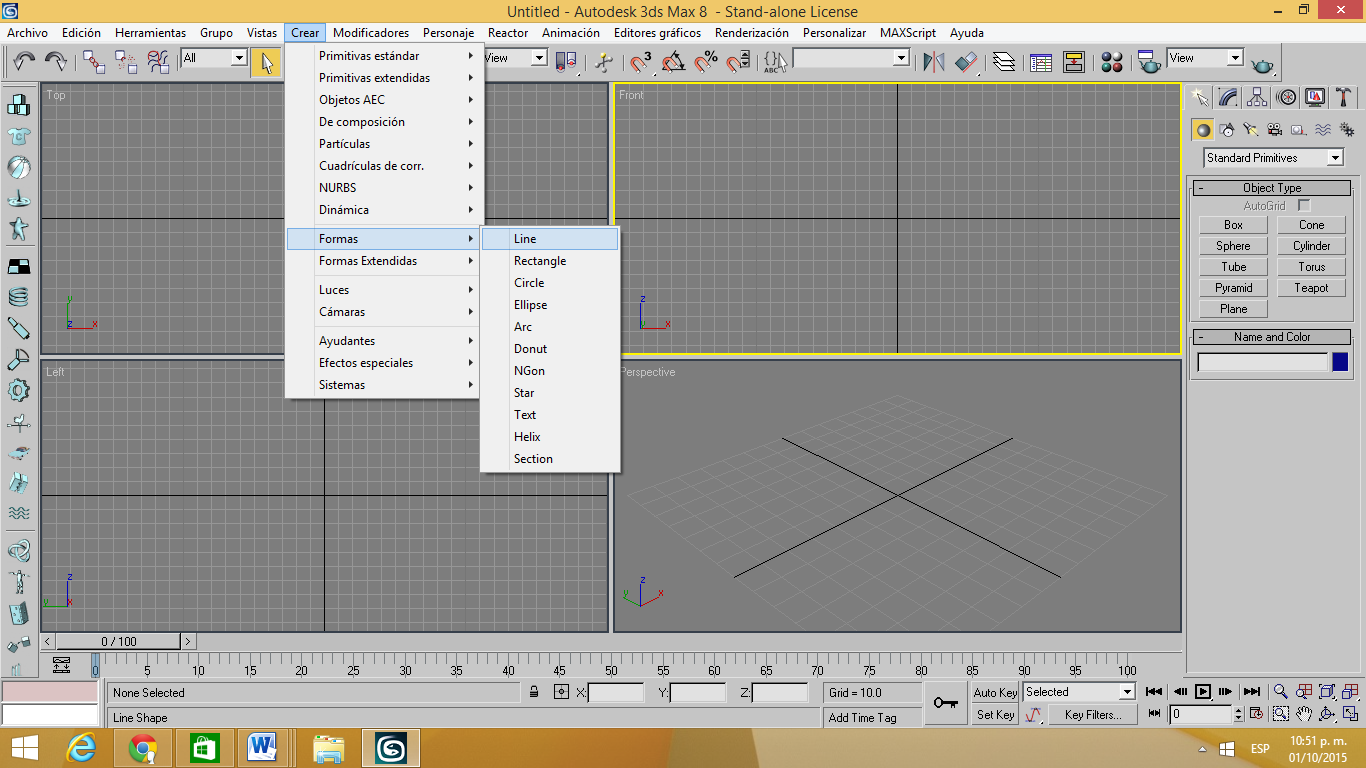Open the Modificadores menu
1366x768 pixels.
coord(371,33)
